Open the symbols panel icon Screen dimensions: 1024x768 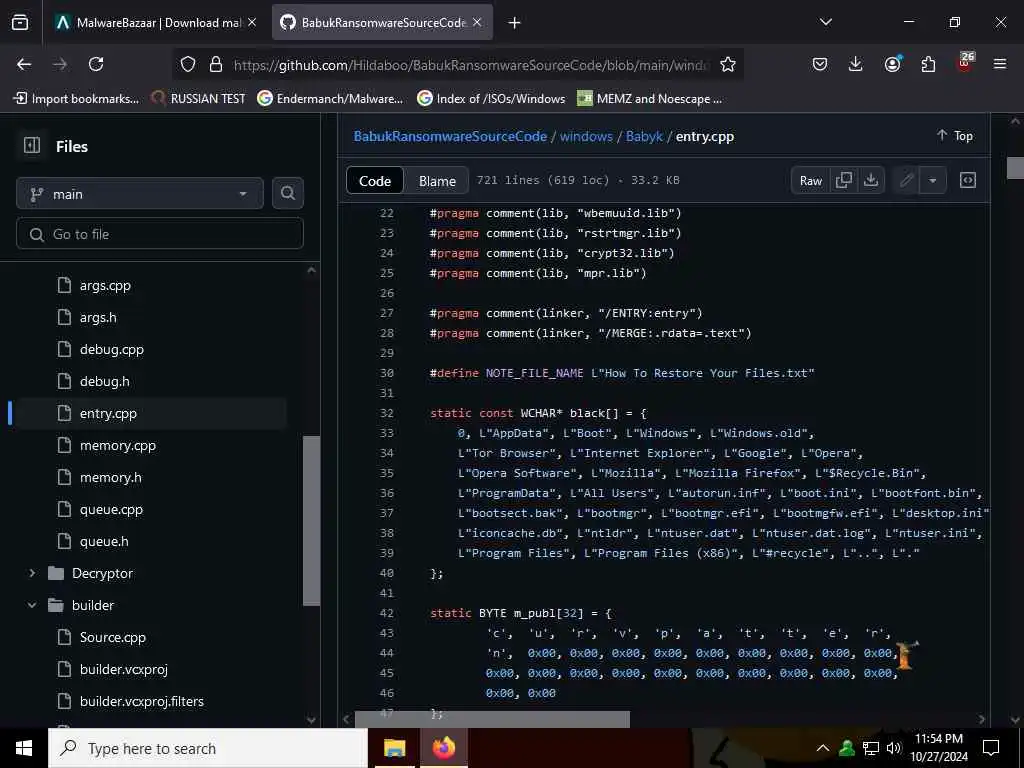(x=968, y=180)
